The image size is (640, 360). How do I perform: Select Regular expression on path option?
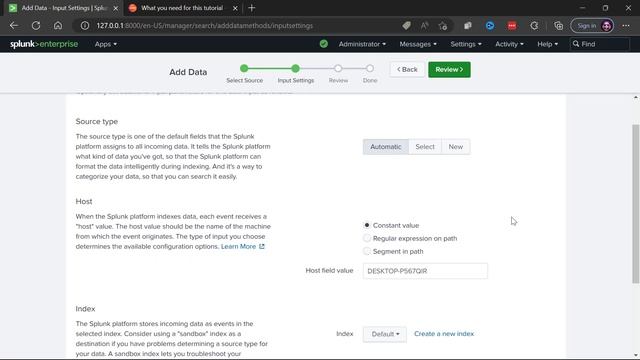pos(367,238)
